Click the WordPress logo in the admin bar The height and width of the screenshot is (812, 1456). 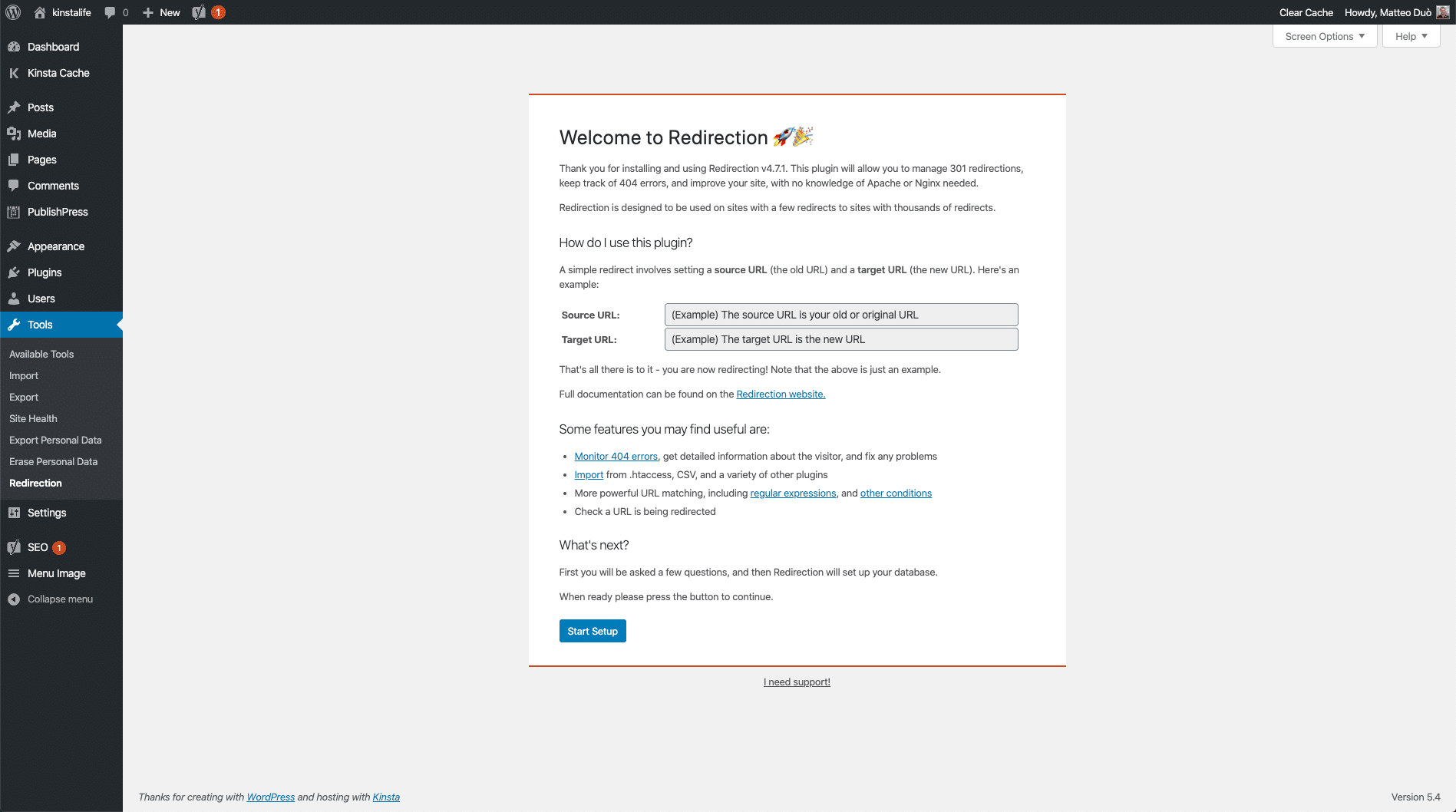(x=12, y=12)
